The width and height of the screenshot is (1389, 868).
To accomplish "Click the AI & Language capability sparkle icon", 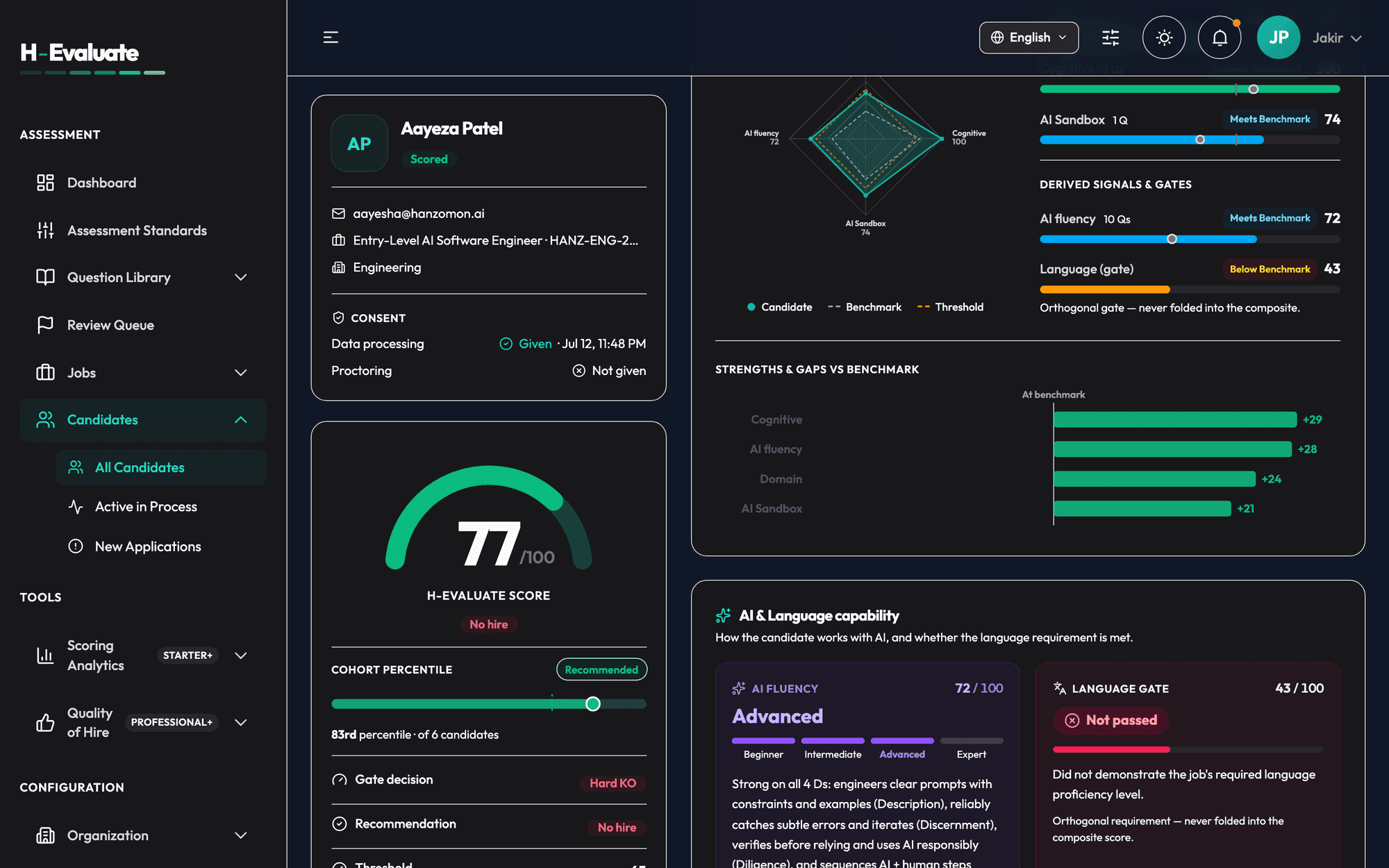I will (x=723, y=616).
